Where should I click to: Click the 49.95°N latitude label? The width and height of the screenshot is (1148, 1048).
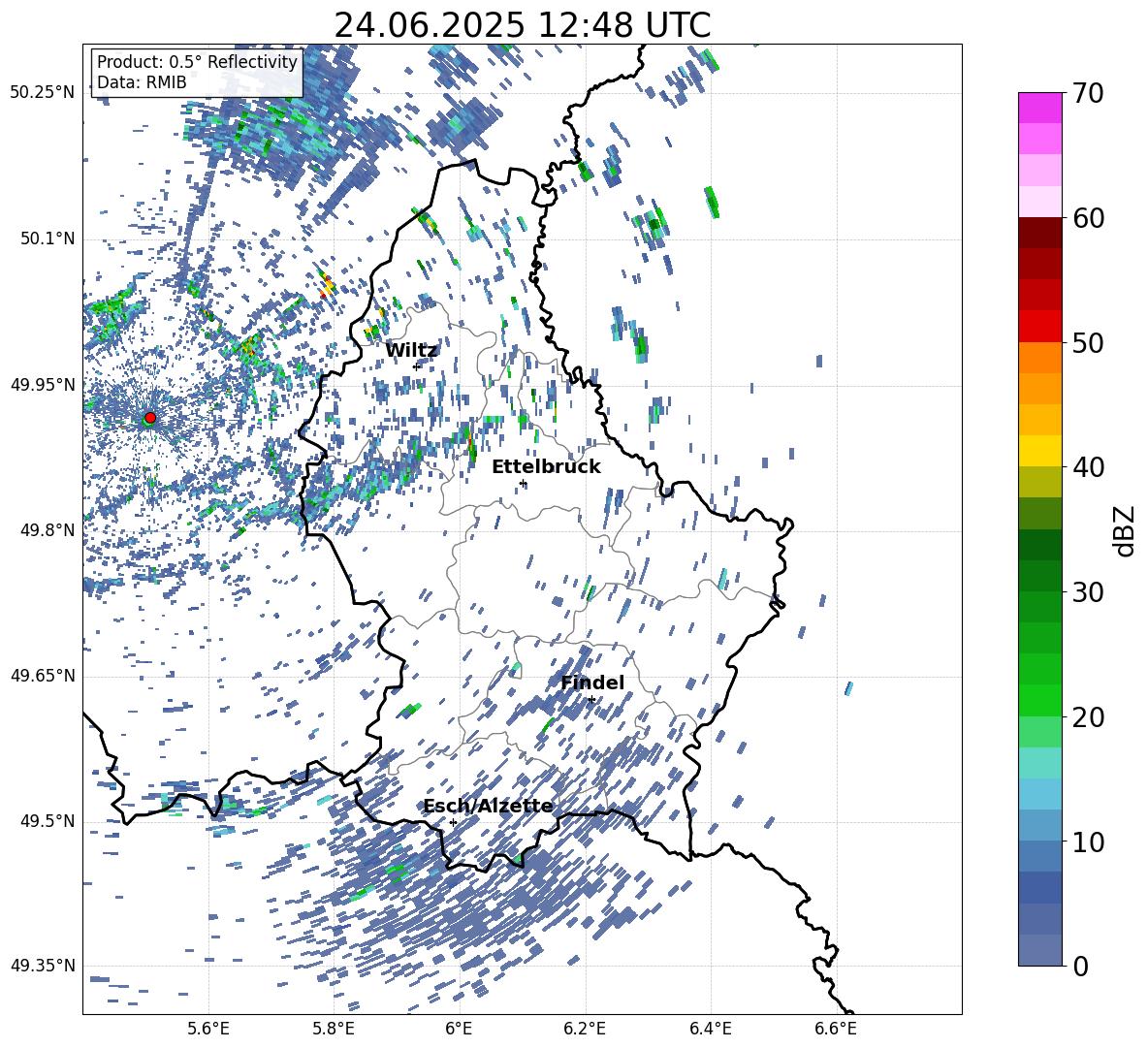click(43, 384)
